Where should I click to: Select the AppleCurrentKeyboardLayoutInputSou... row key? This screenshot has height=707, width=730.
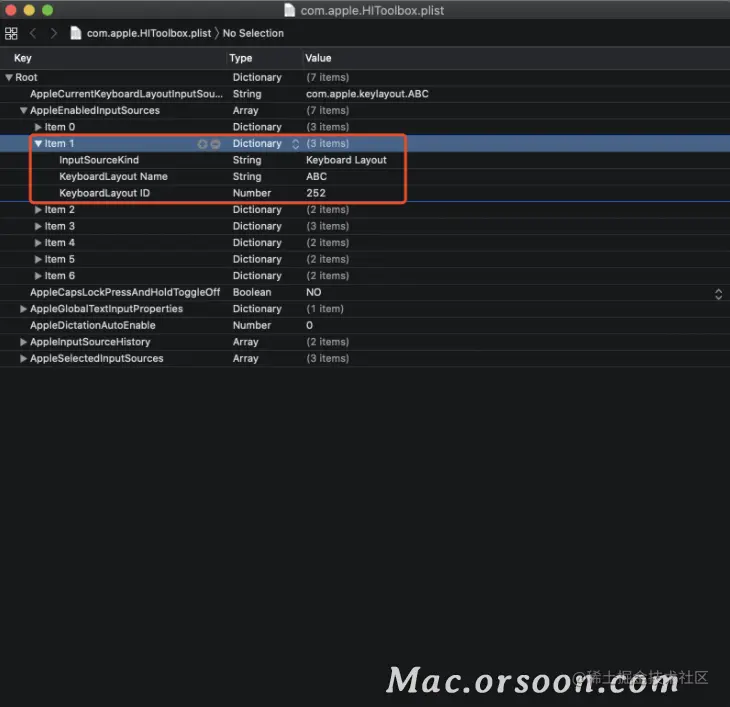[x=126, y=94]
